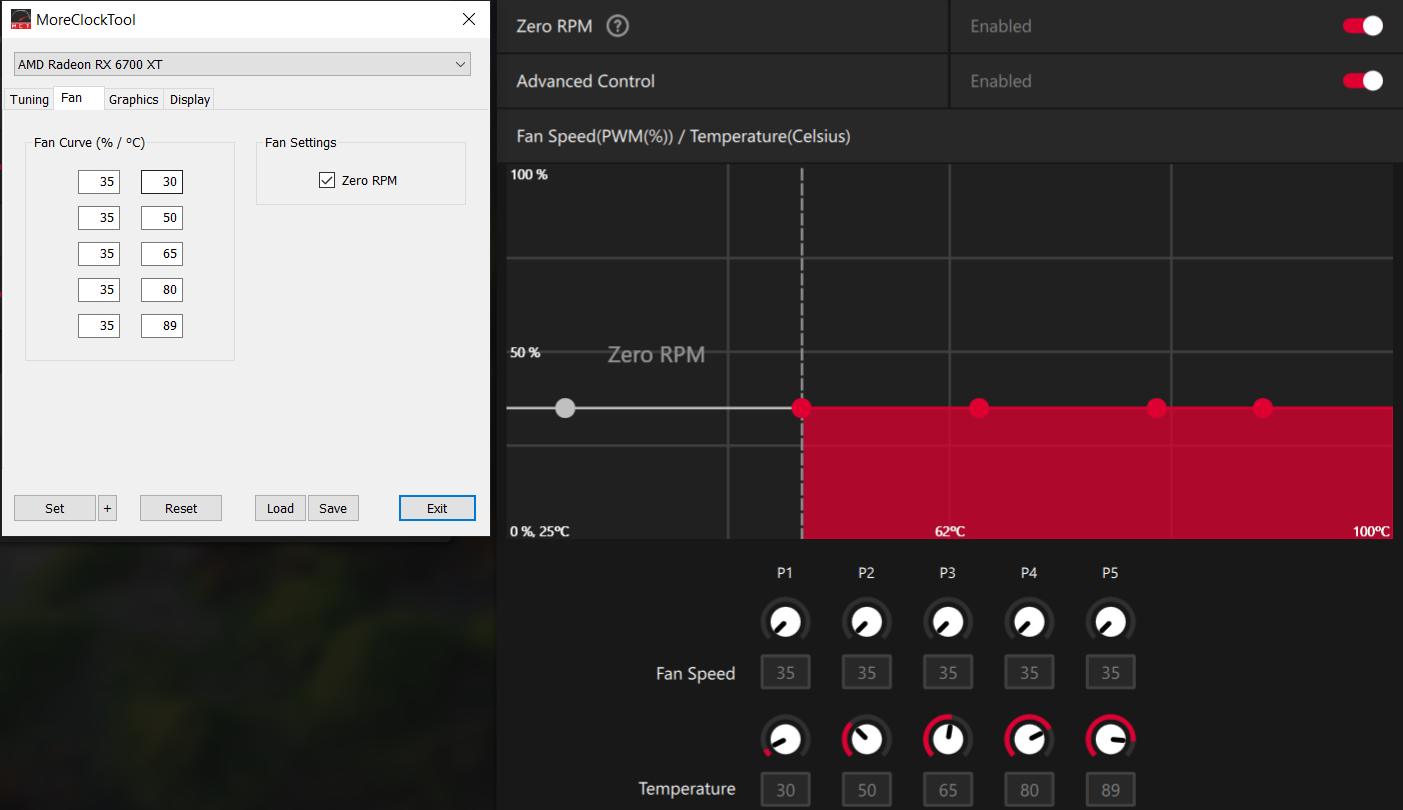
Task: Click the P2 Temperature knob
Action: (x=866, y=739)
